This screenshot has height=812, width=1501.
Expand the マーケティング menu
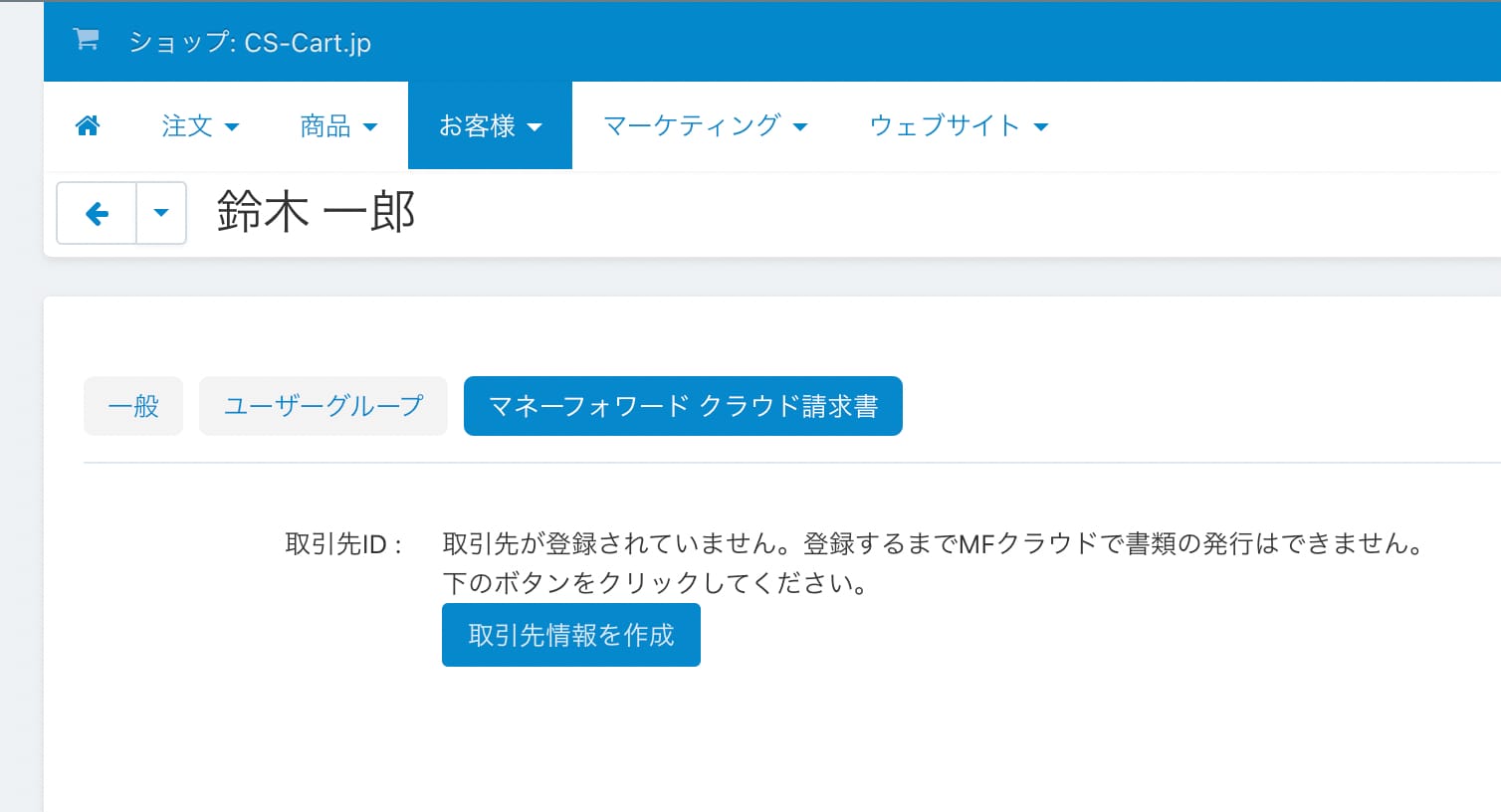pos(692,126)
